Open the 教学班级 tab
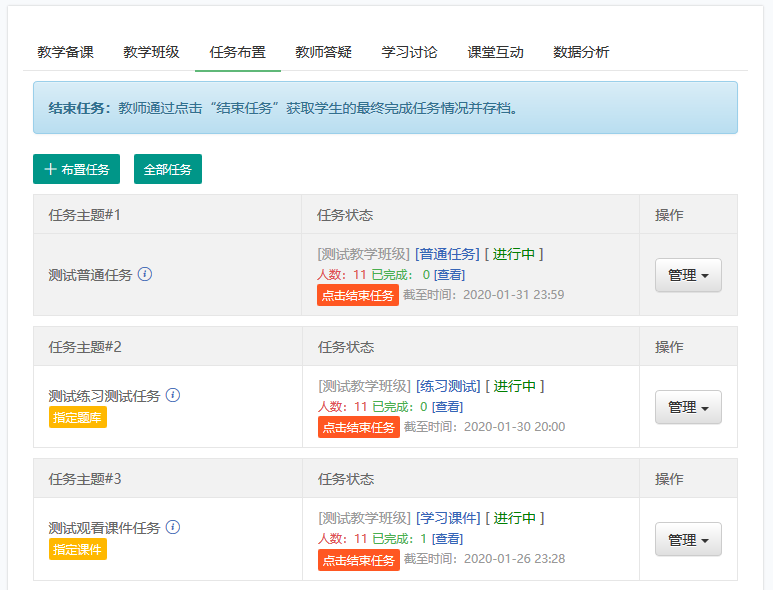Viewport: 773px width, 590px height. (x=152, y=52)
